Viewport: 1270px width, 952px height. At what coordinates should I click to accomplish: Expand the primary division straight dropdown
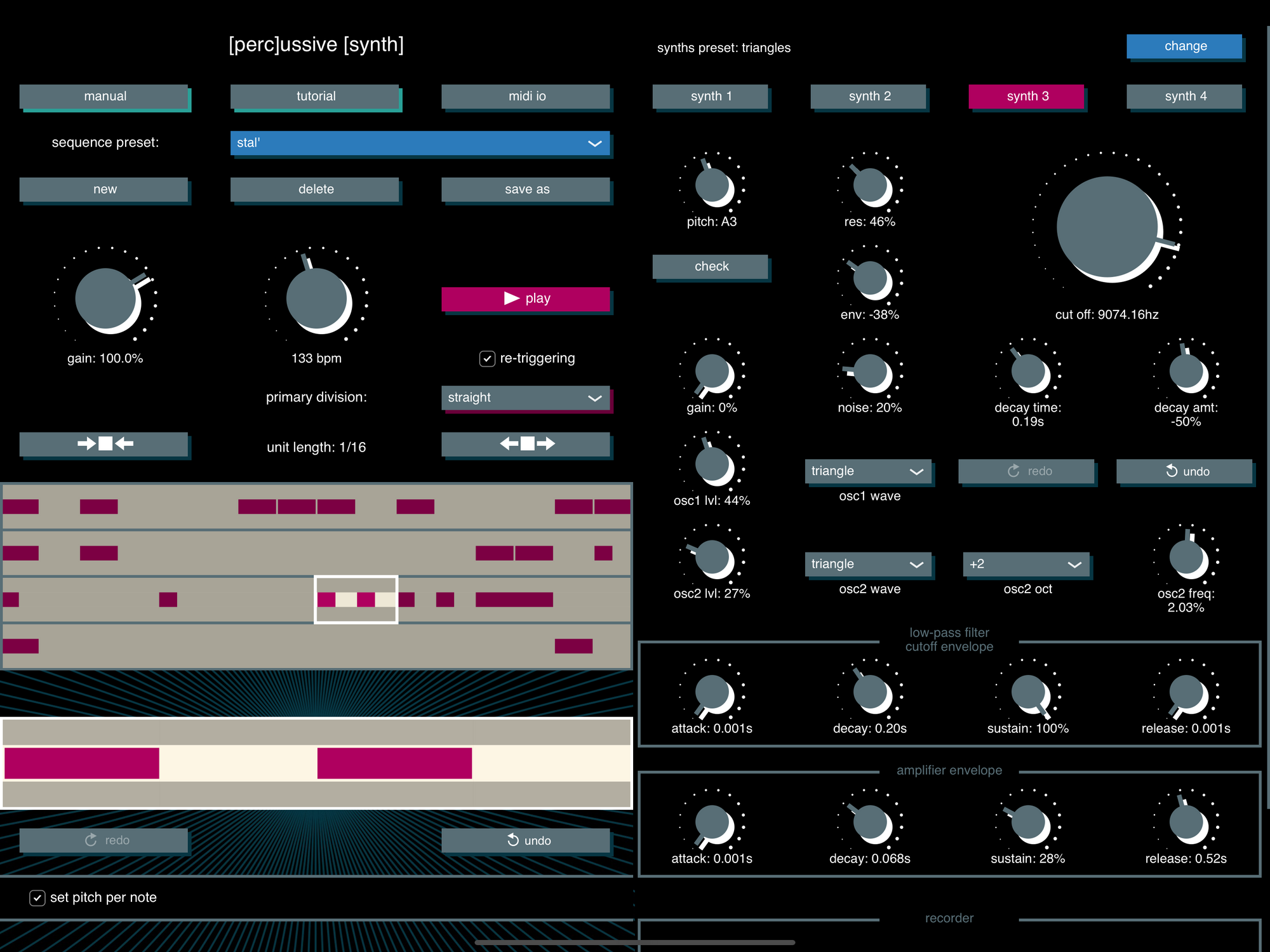[x=525, y=398]
